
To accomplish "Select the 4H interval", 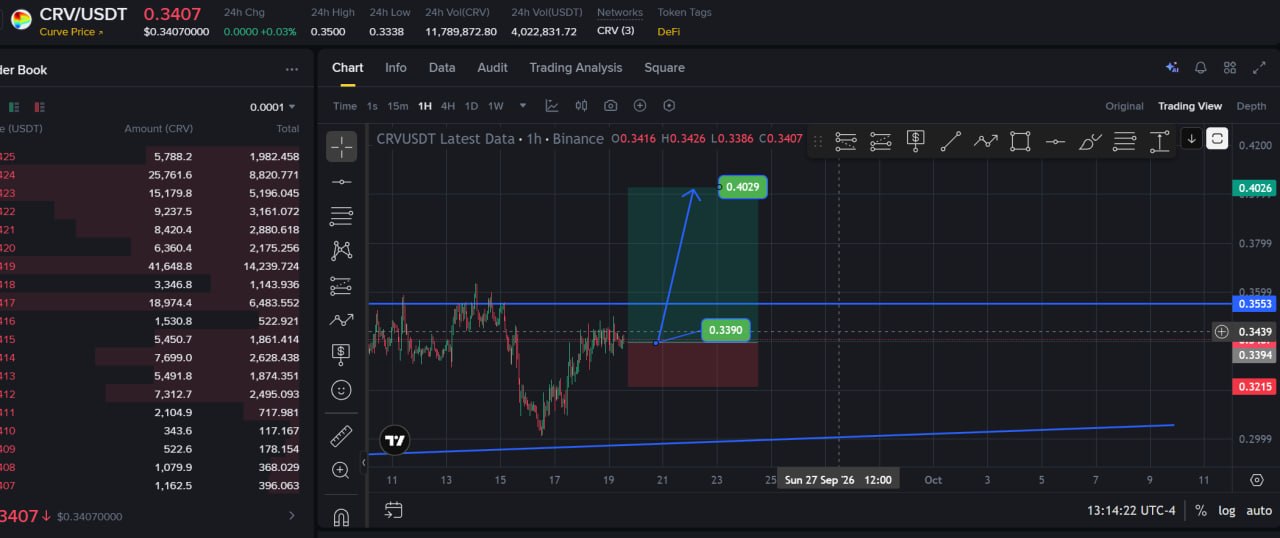I will click(448, 106).
